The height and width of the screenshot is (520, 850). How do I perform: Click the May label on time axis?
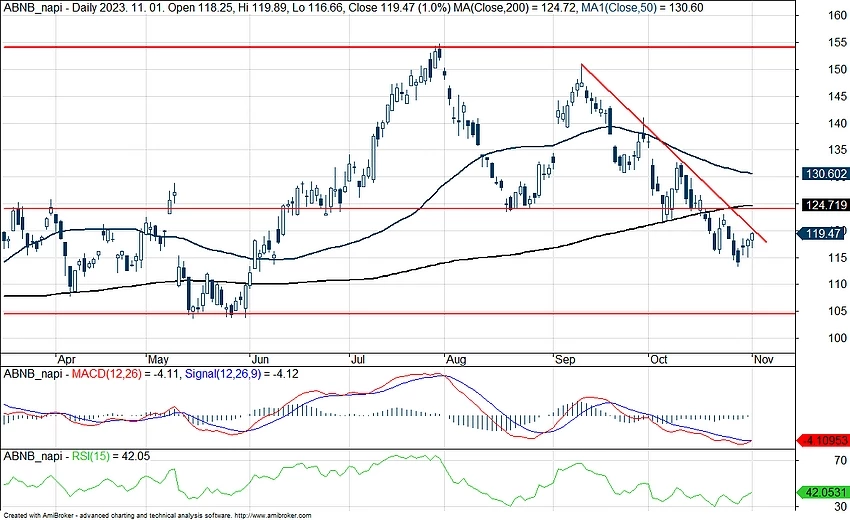click(x=158, y=359)
